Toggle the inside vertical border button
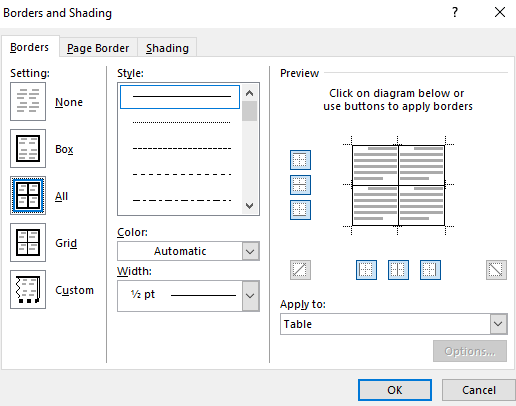The width and height of the screenshot is (516, 406). coord(398,270)
